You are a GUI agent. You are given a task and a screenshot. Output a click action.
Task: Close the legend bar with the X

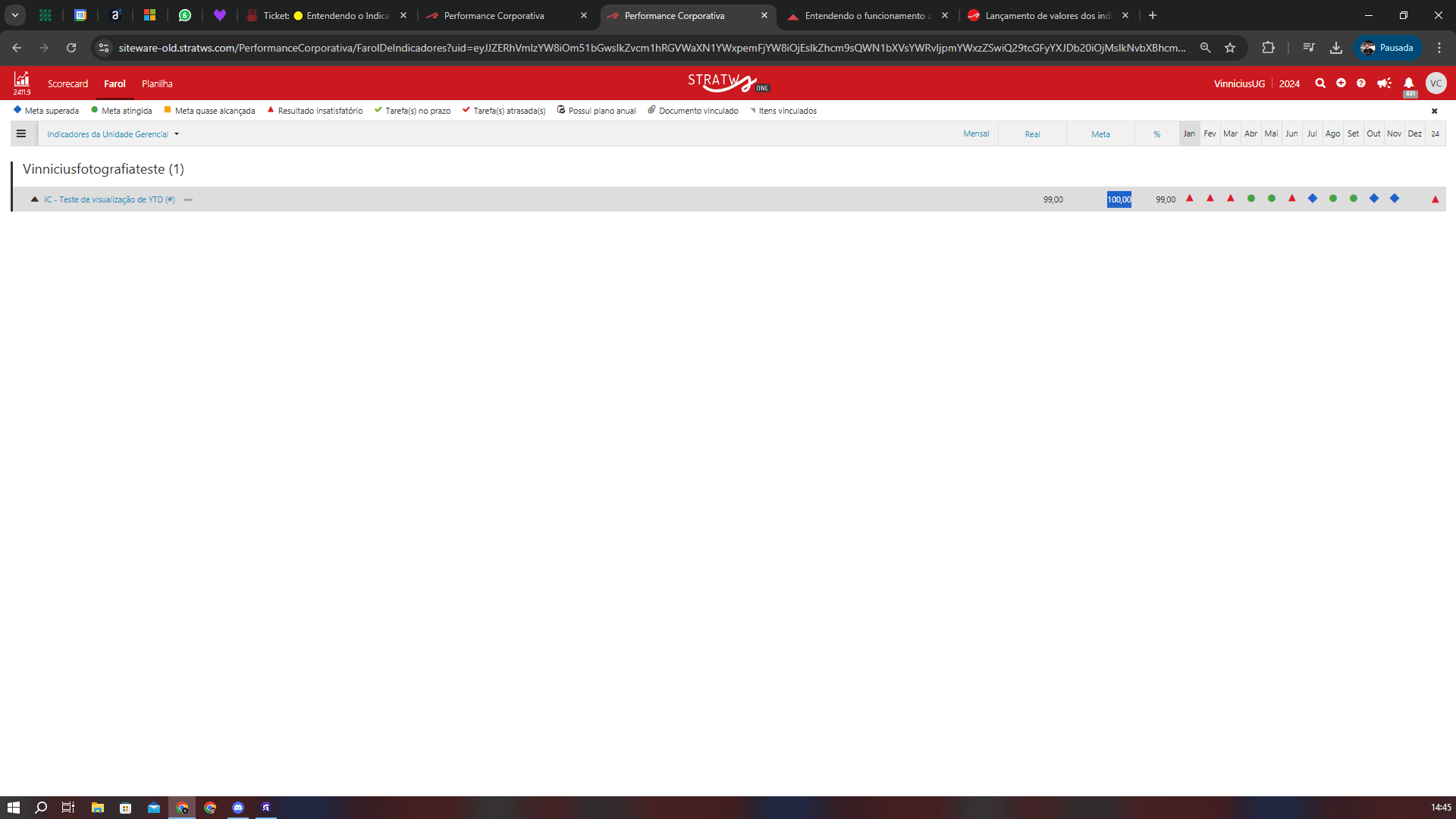1434,111
